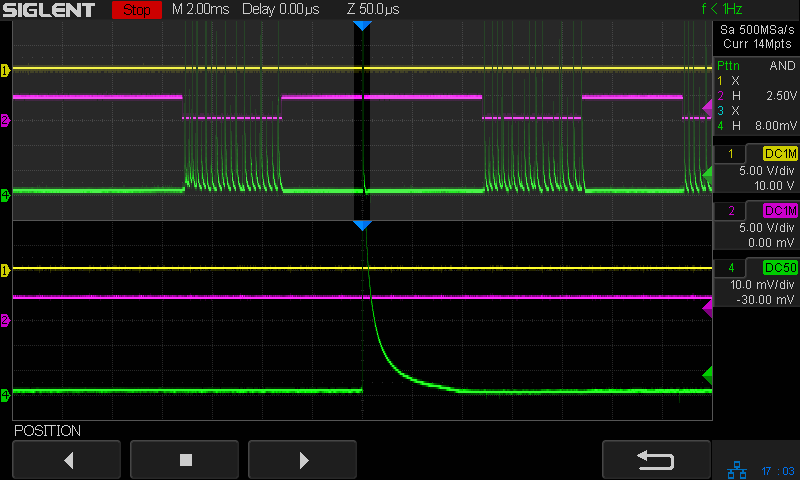
Task: Click channel 1 10.00 V offset value
Action: tap(774, 186)
